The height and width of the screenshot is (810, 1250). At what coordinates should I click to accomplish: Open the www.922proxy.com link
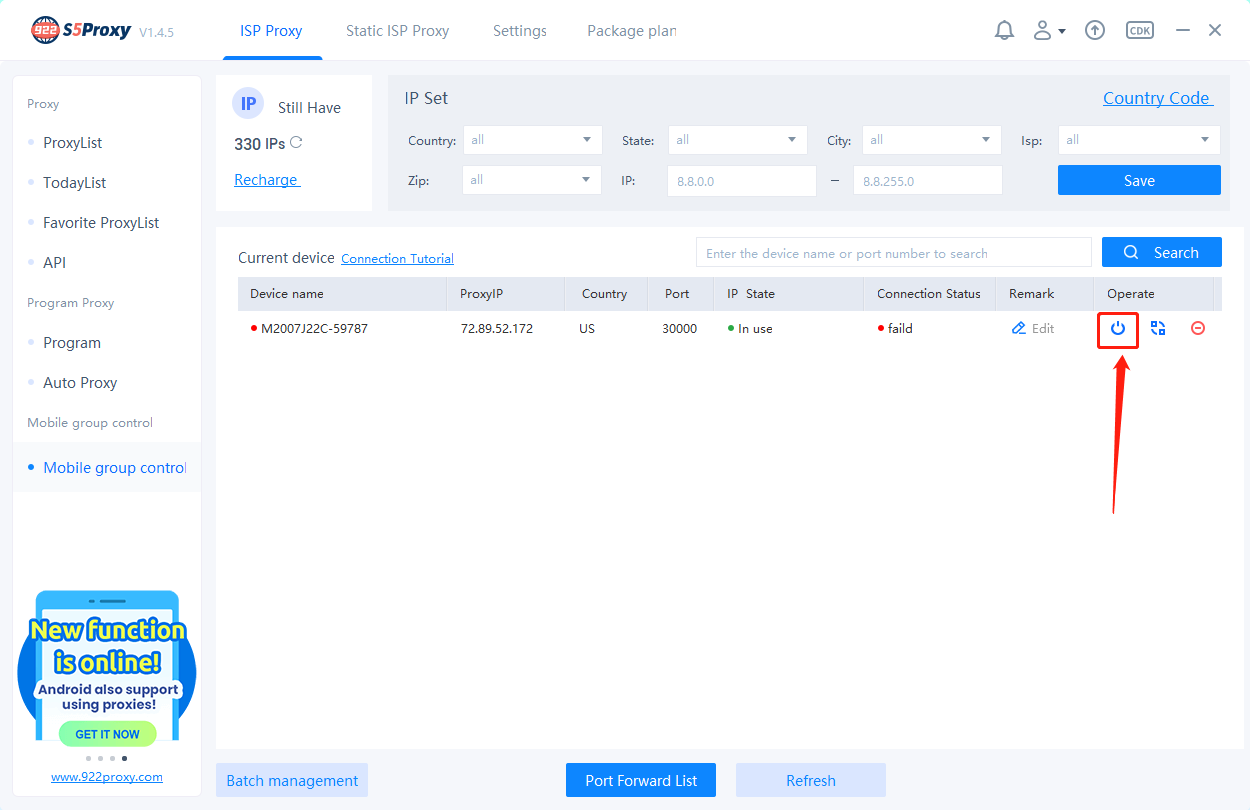click(107, 777)
